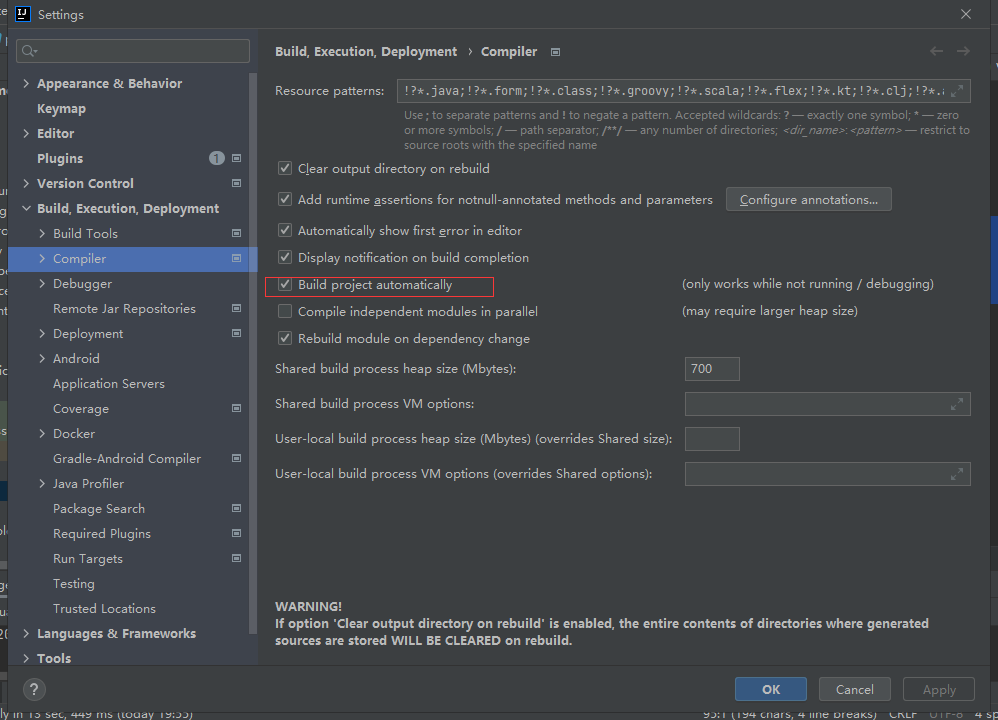
Task: Click project icon beside Gradle-Android Compiler
Action: (x=236, y=458)
